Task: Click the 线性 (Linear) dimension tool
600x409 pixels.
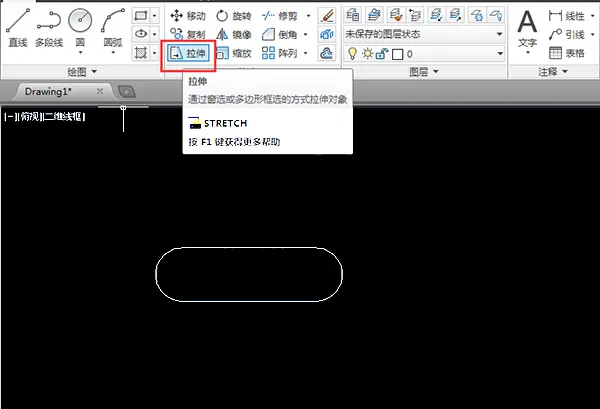Action: [567, 16]
